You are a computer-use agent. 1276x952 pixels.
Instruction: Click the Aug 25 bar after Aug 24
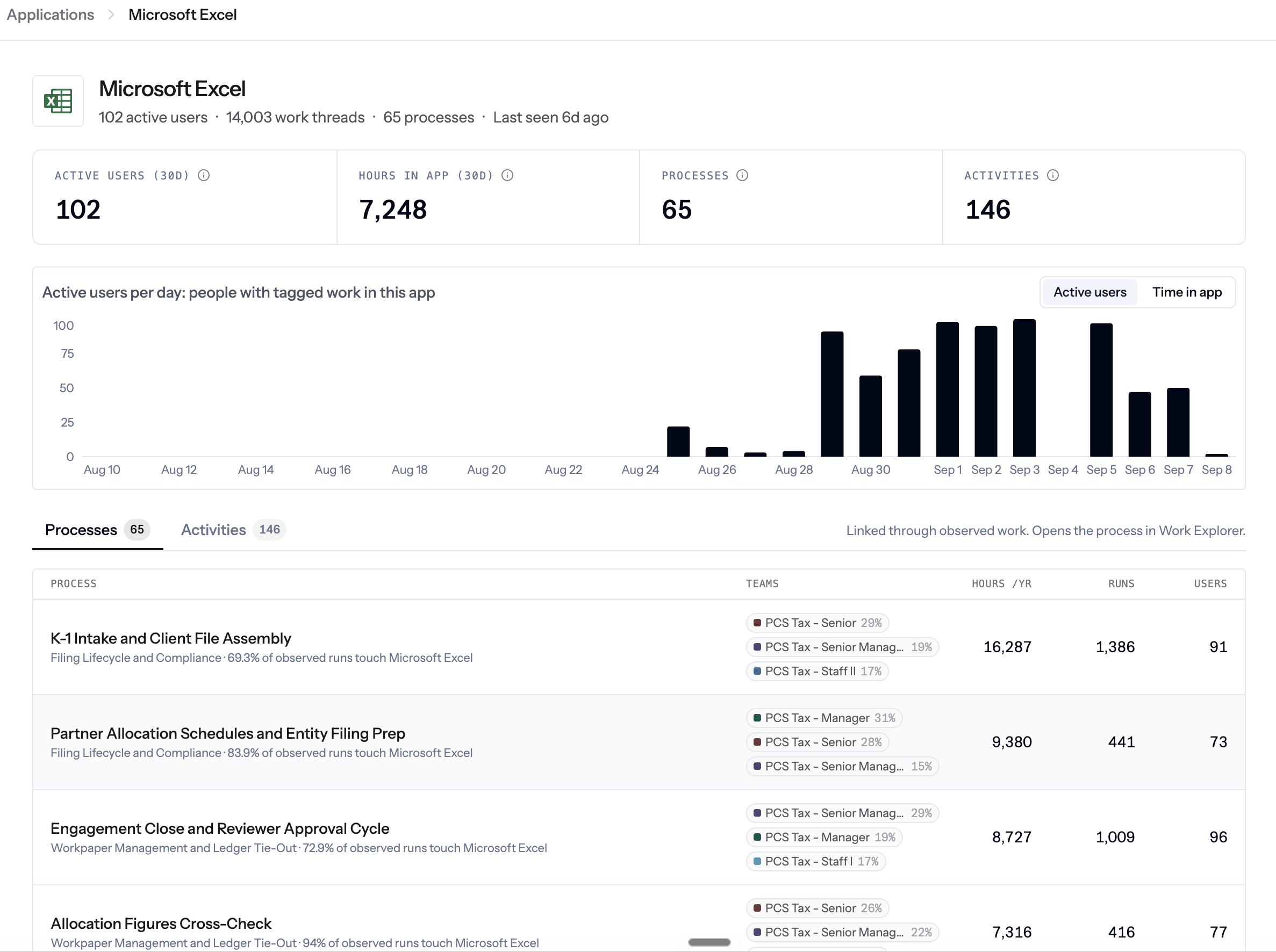click(678, 442)
